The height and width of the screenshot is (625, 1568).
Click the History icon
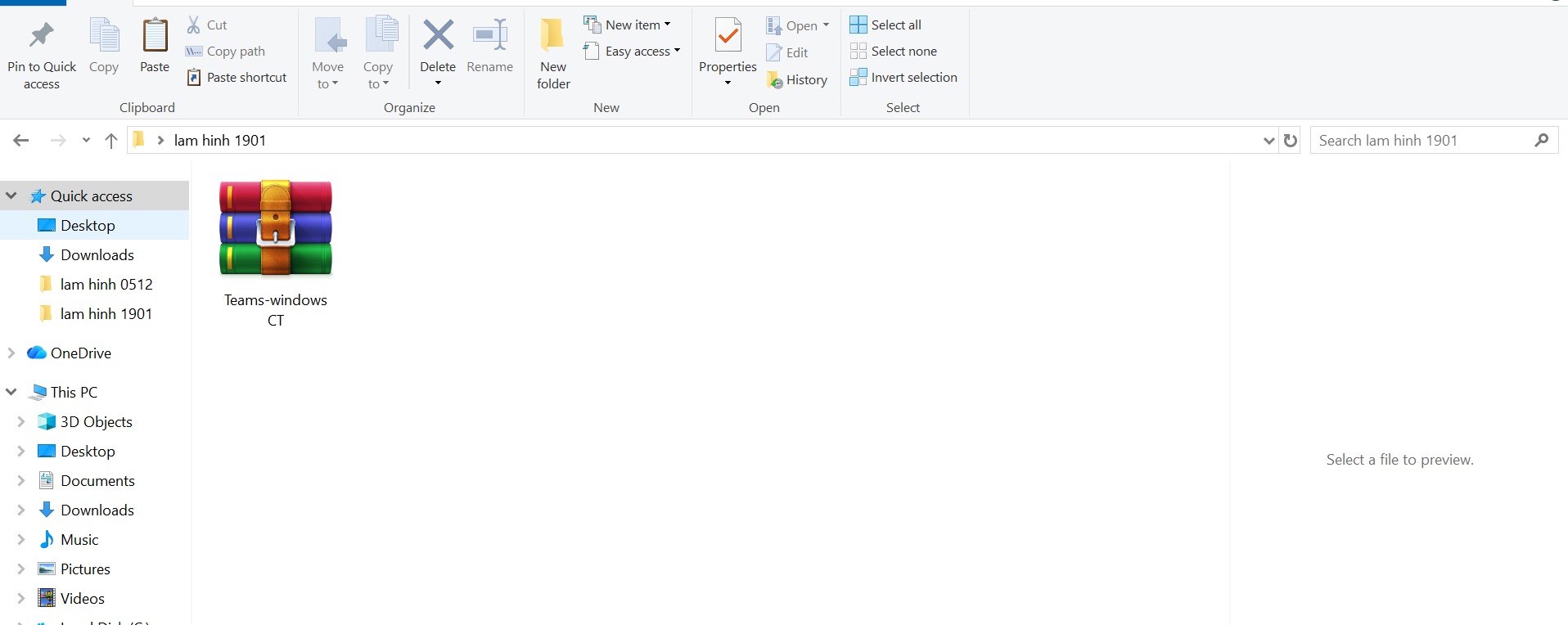pos(775,80)
